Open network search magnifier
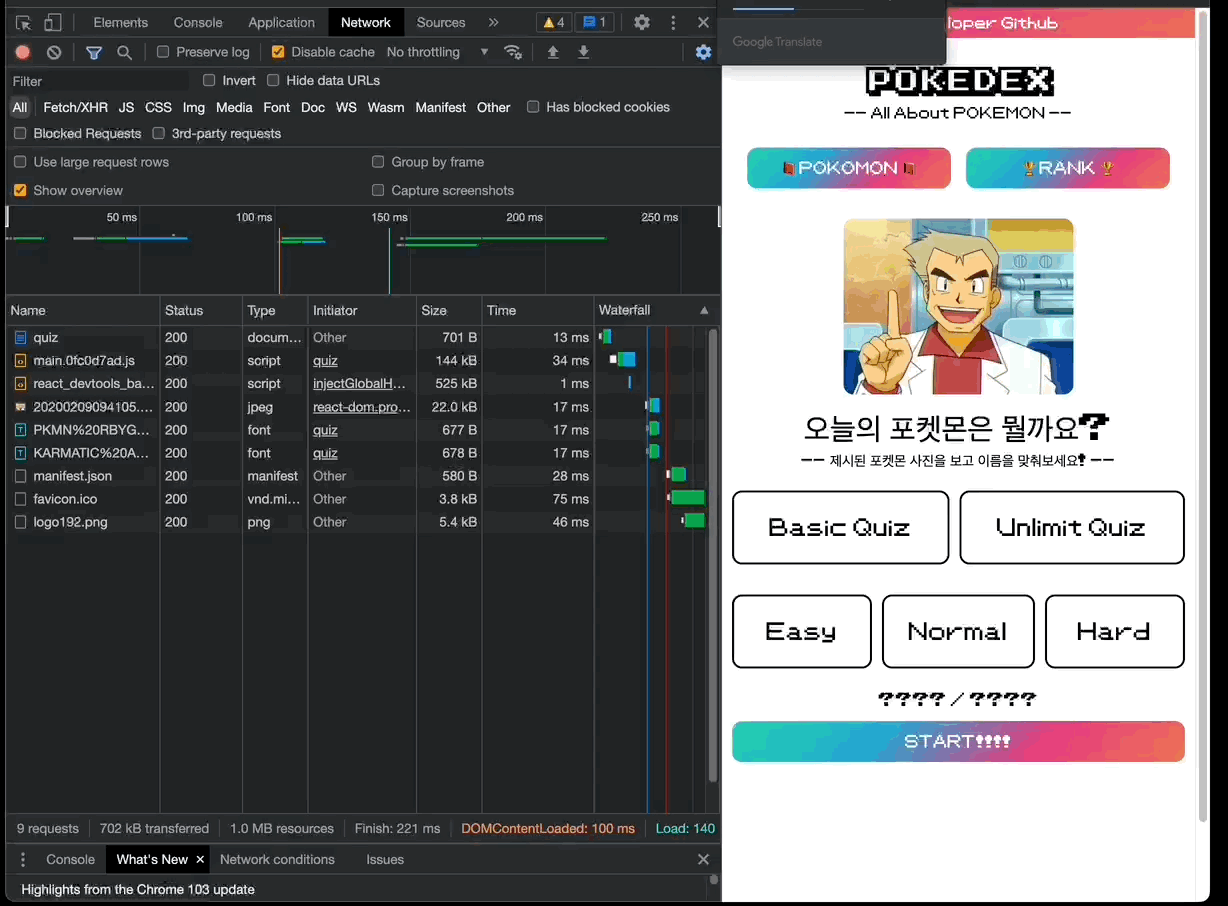 [x=124, y=52]
